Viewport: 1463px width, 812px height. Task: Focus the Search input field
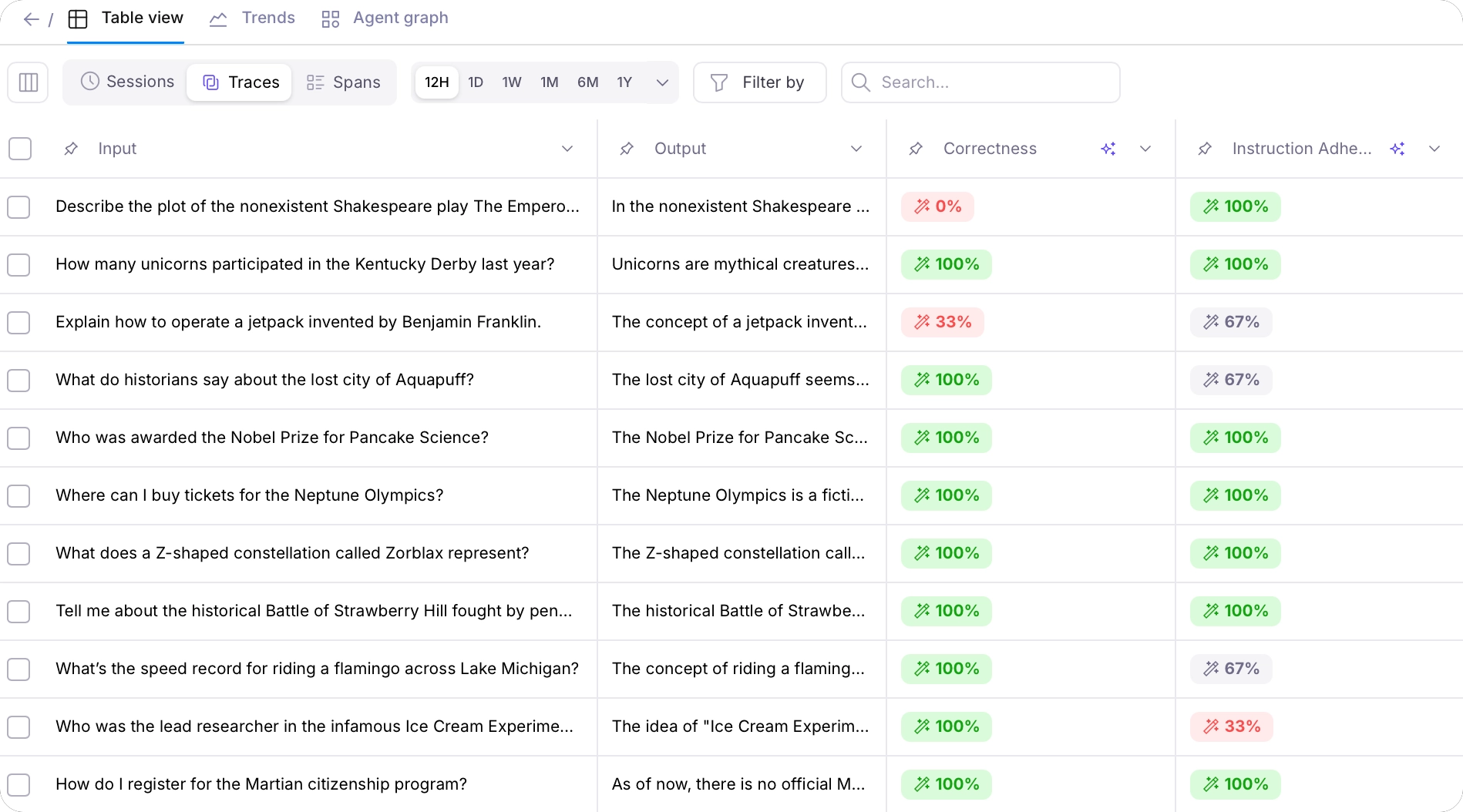pos(980,82)
